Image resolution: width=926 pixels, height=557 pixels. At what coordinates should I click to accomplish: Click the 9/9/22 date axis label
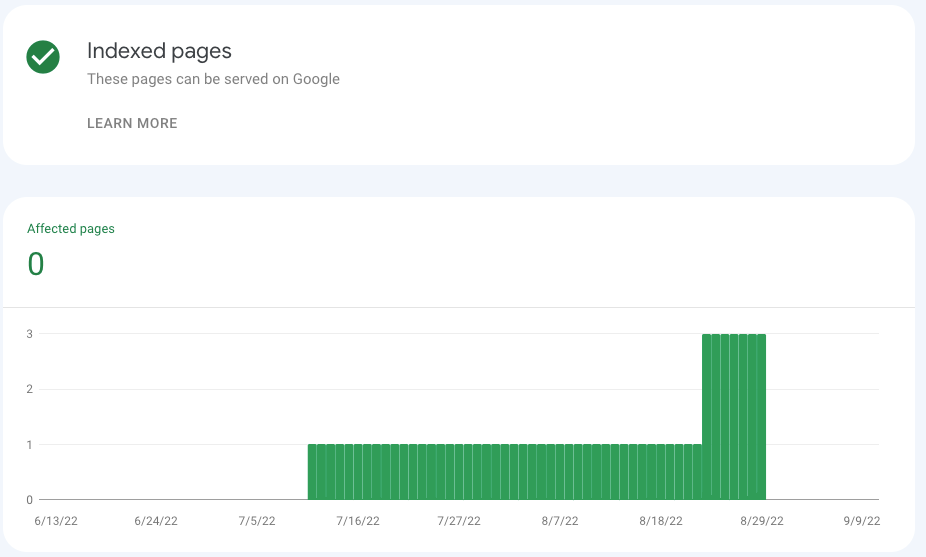[862, 521]
